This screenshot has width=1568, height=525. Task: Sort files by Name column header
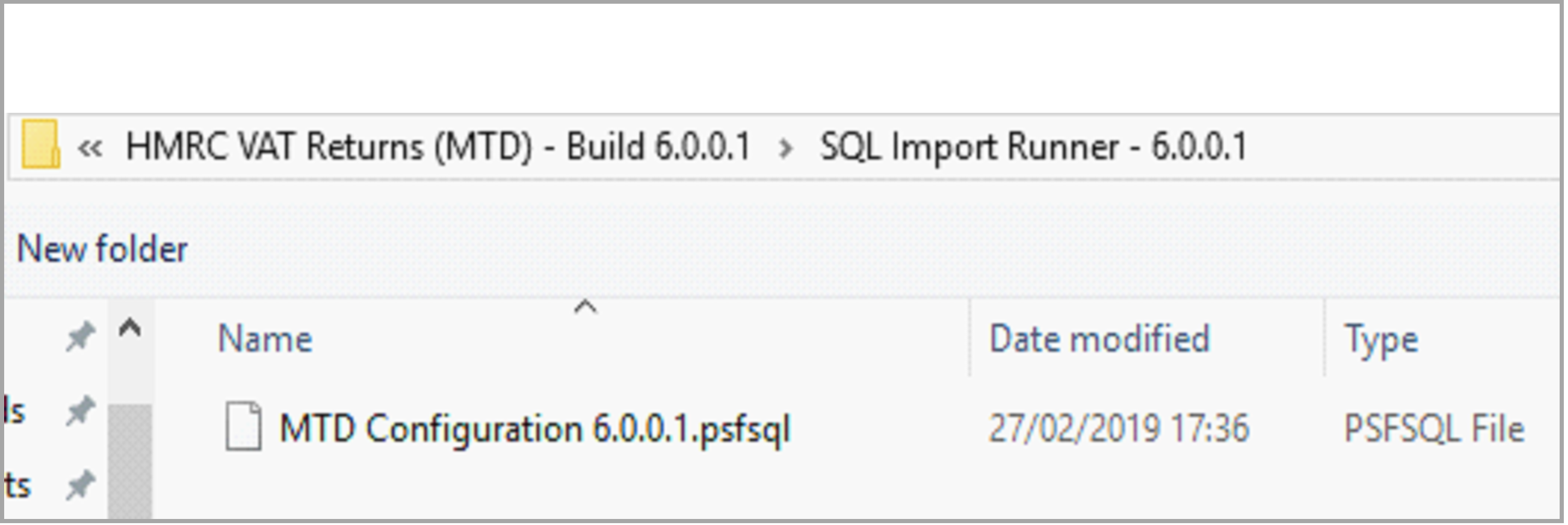[265, 339]
